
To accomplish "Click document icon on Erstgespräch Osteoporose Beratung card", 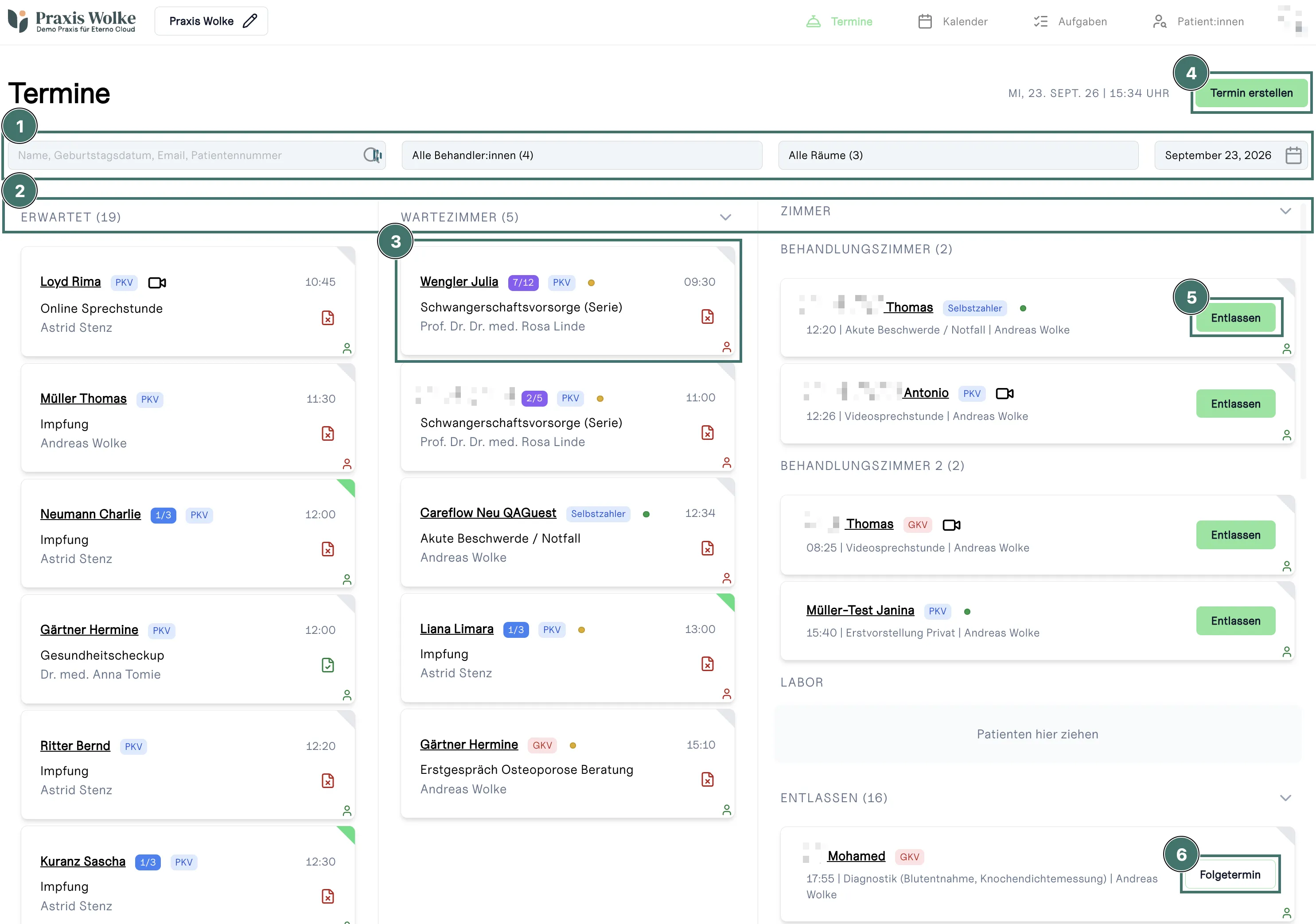I will click(x=708, y=780).
